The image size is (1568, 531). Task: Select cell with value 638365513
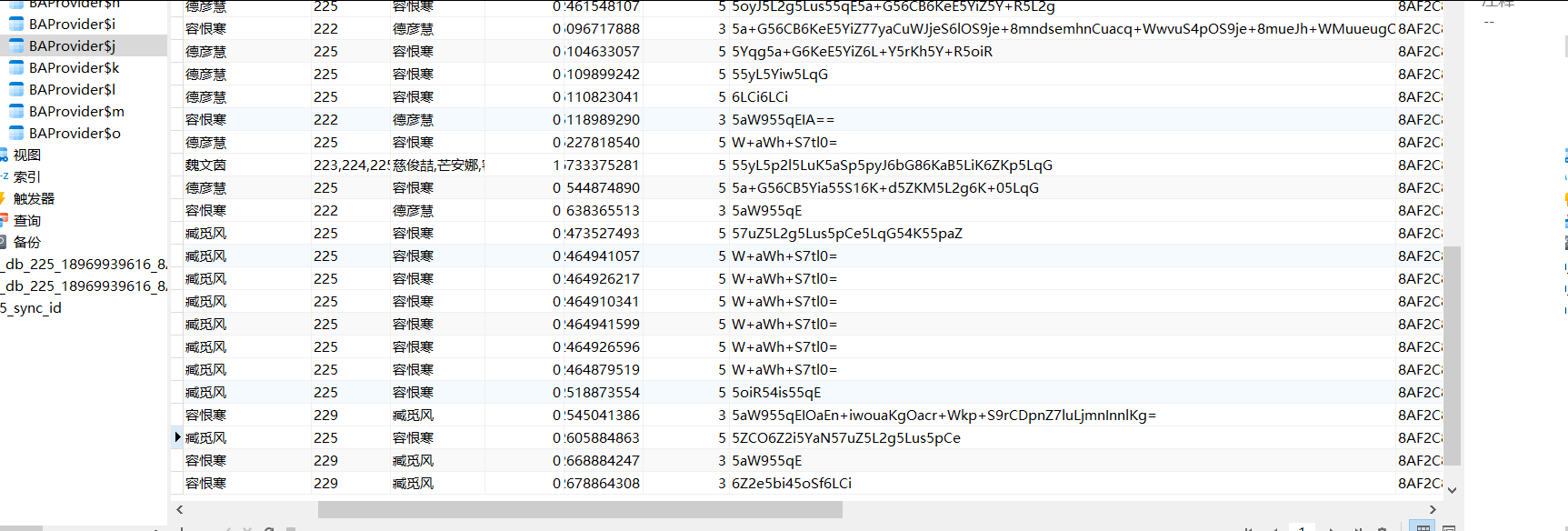point(603,211)
